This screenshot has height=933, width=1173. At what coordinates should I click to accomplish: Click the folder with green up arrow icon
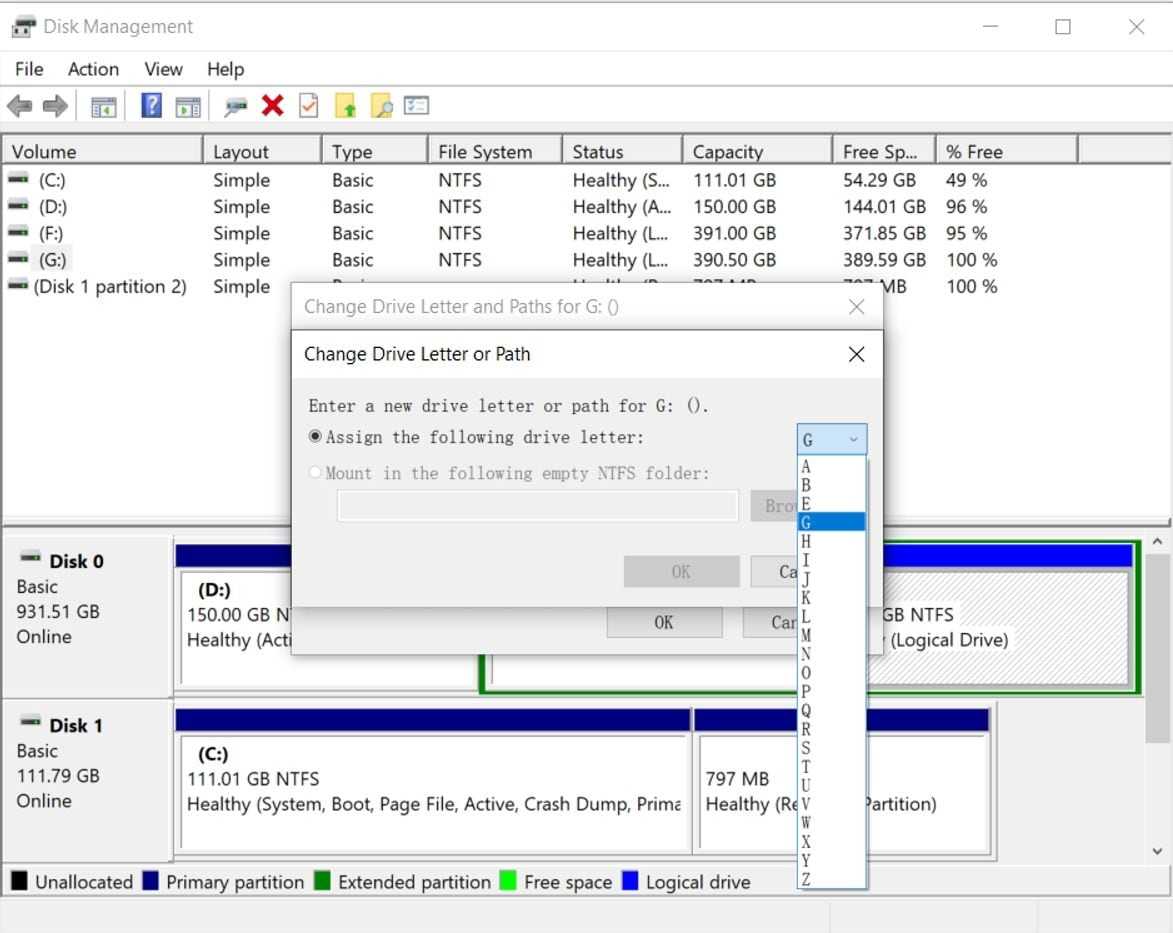pos(345,105)
